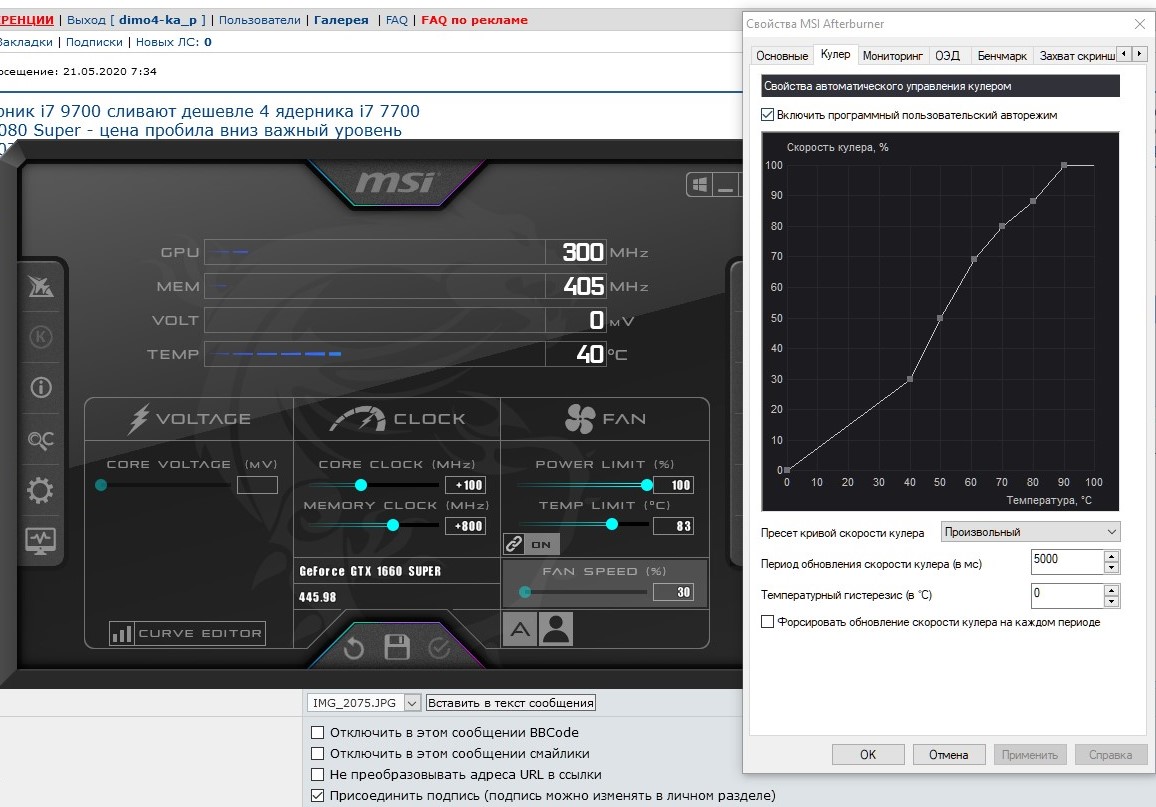Viewport: 1156px width, 807px height.
Task: Enable forcing fan speed update each period
Action: tap(767, 622)
